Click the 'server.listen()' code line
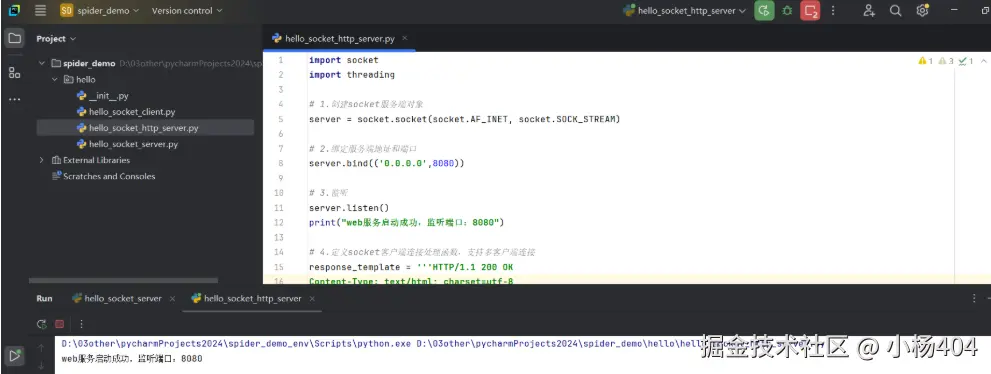Viewport: 991px width, 374px height. coord(349,208)
